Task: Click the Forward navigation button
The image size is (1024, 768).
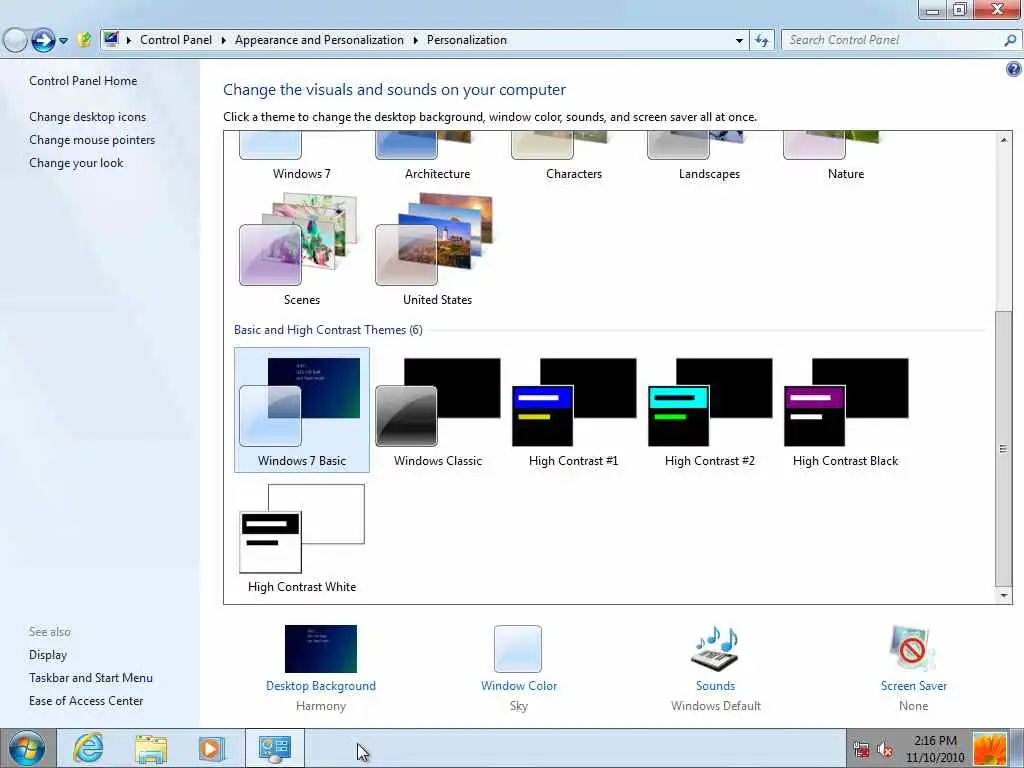Action: [x=43, y=40]
